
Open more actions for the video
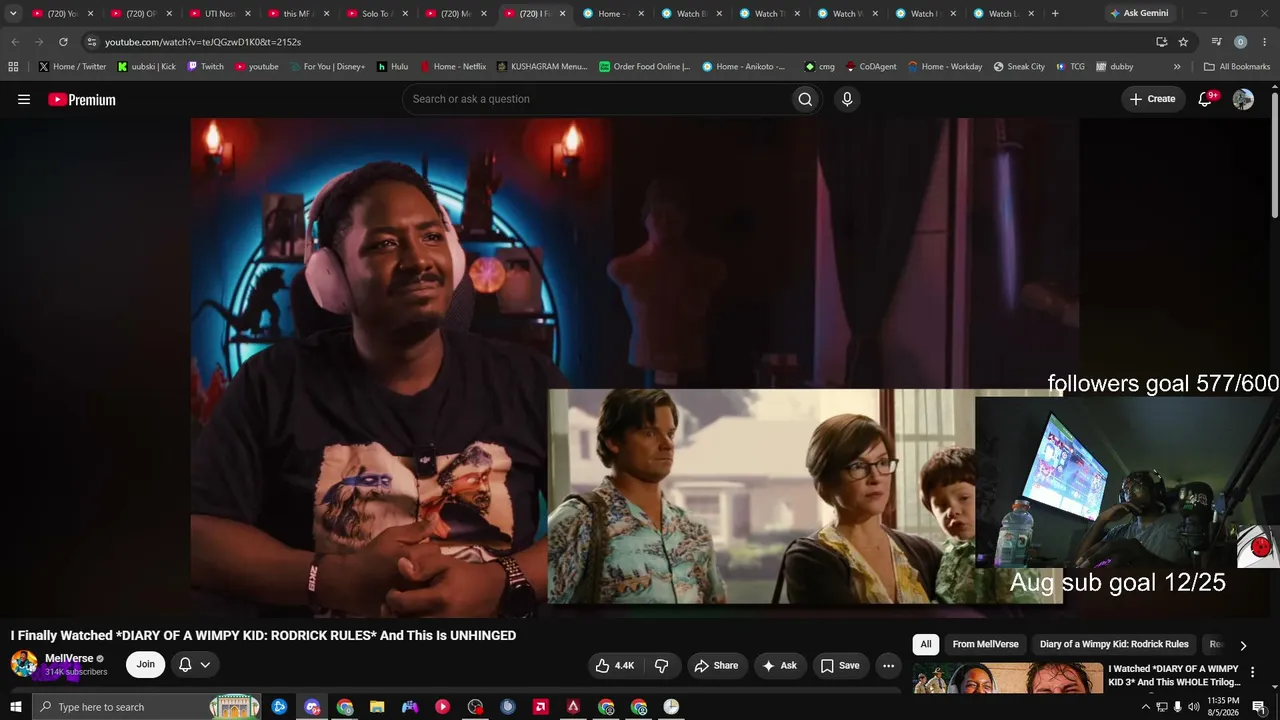coord(888,665)
